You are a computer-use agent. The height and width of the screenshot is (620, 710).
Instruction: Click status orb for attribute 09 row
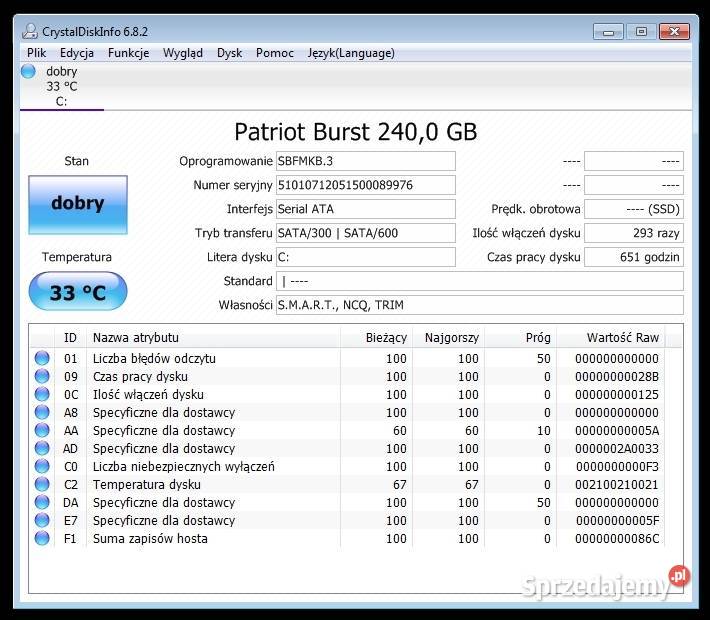(42, 376)
